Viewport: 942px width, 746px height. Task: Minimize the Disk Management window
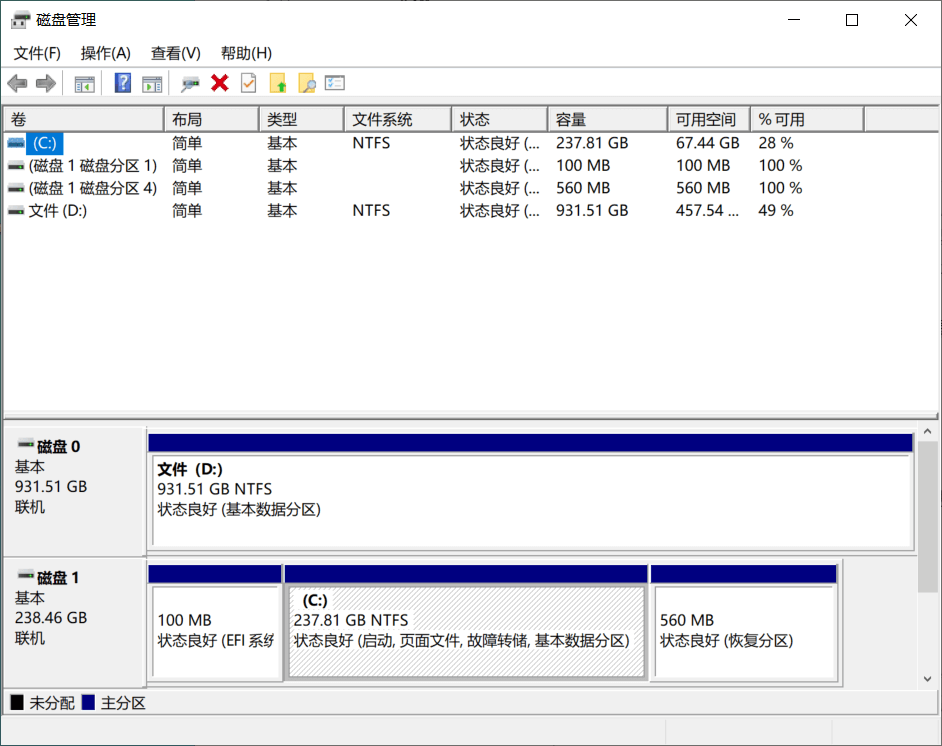point(794,20)
